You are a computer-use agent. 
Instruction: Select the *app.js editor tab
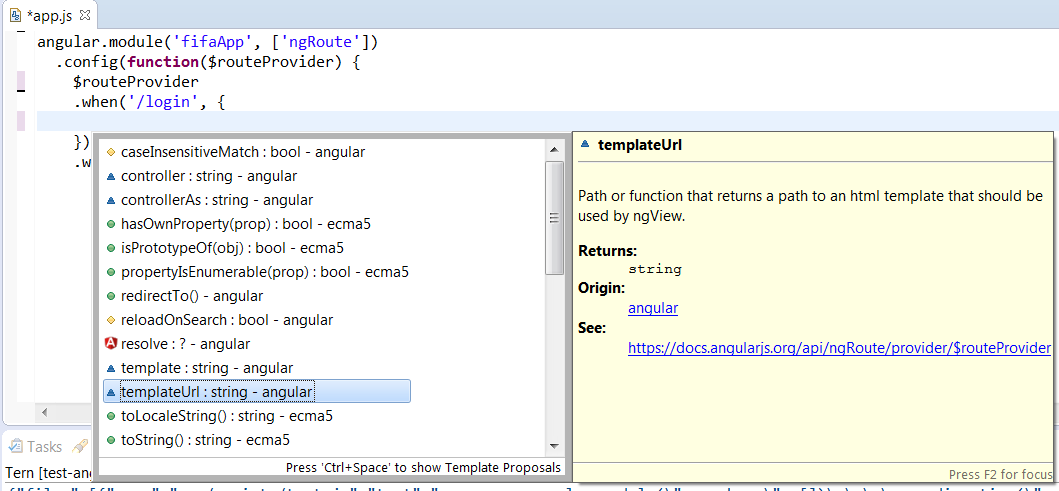click(50, 14)
